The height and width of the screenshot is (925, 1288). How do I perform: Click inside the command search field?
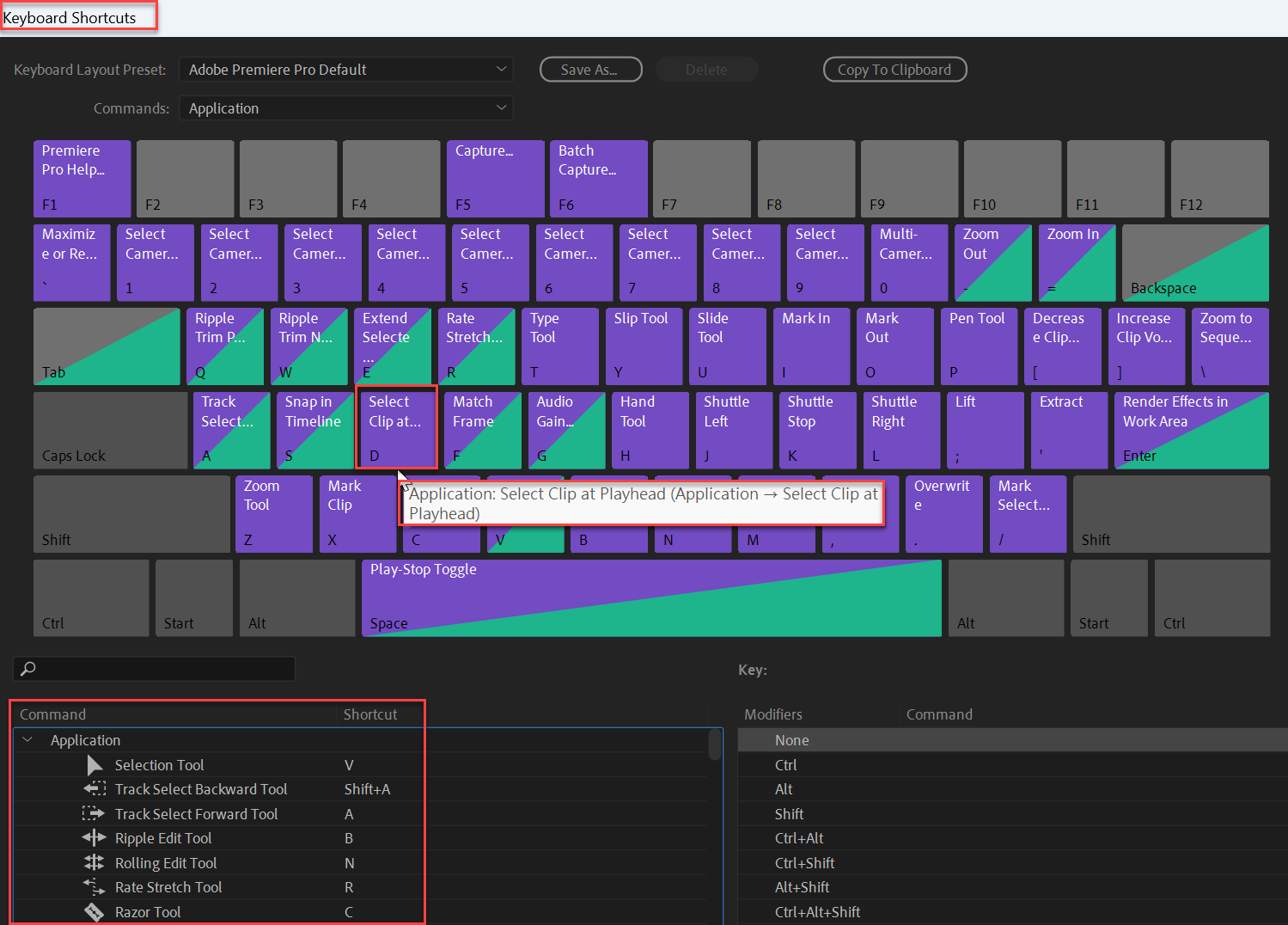pyautogui.click(x=155, y=669)
